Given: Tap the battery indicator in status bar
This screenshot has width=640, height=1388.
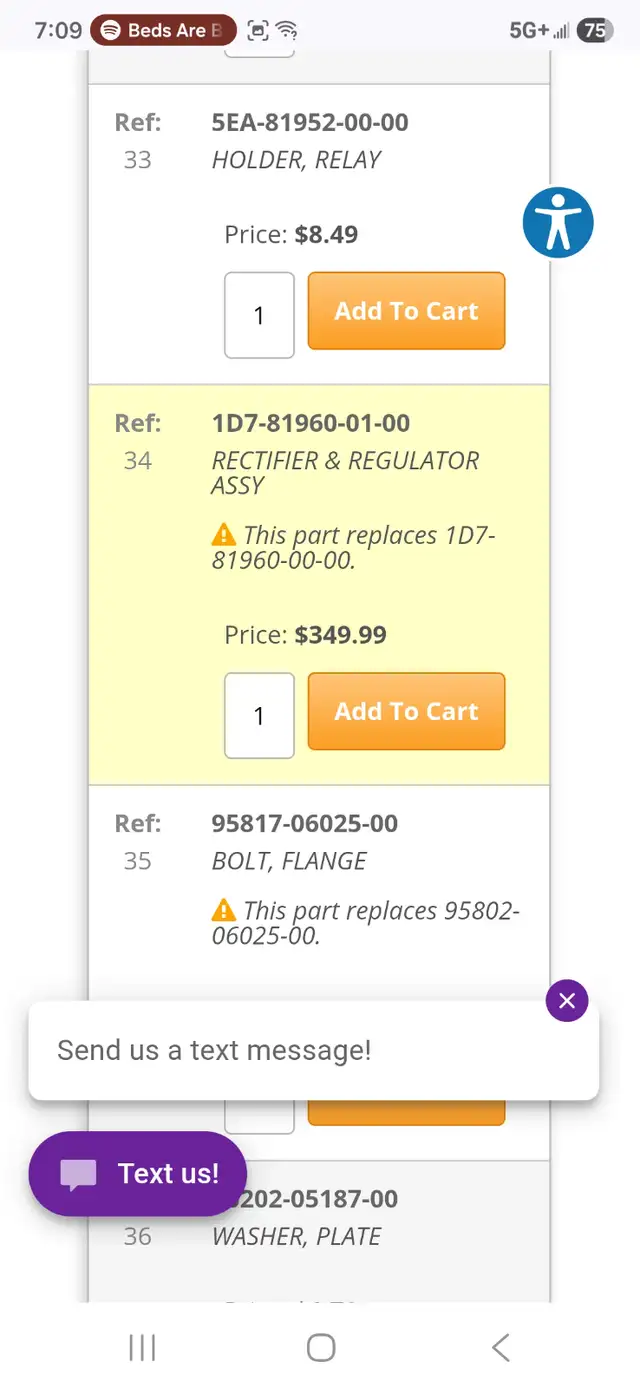Looking at the screenshot, I should (594, 30).
